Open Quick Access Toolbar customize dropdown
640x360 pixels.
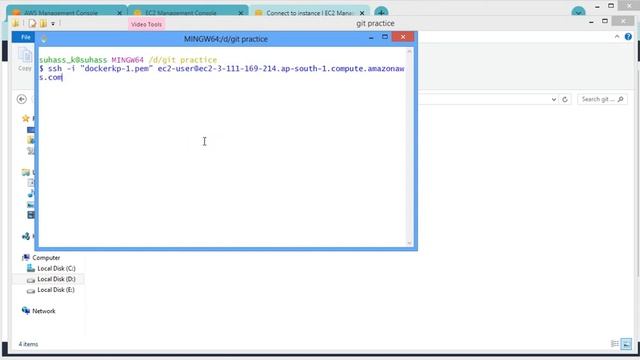point(53,24)
